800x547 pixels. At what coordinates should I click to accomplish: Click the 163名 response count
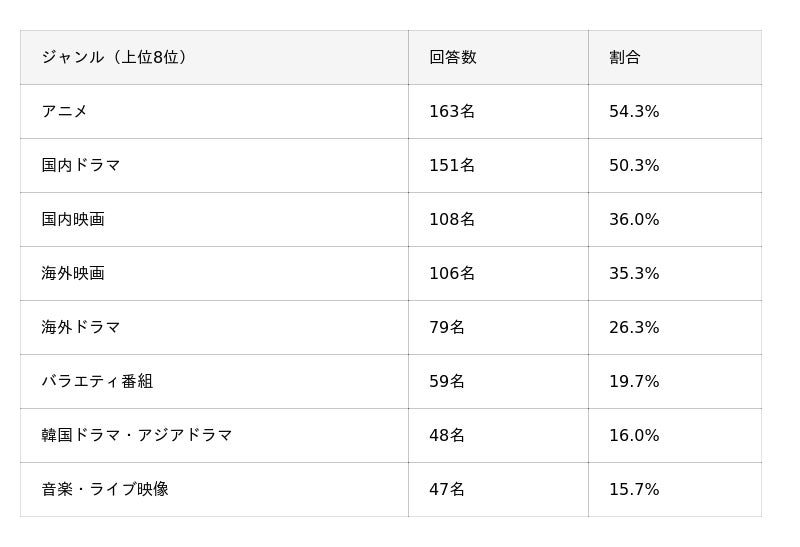pos(452,112)
